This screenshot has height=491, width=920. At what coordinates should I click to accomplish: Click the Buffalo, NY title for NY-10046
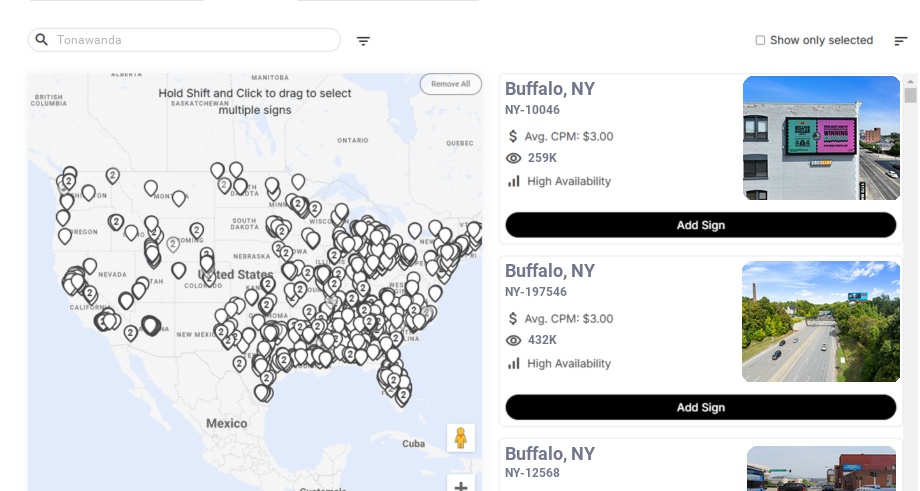550,88
